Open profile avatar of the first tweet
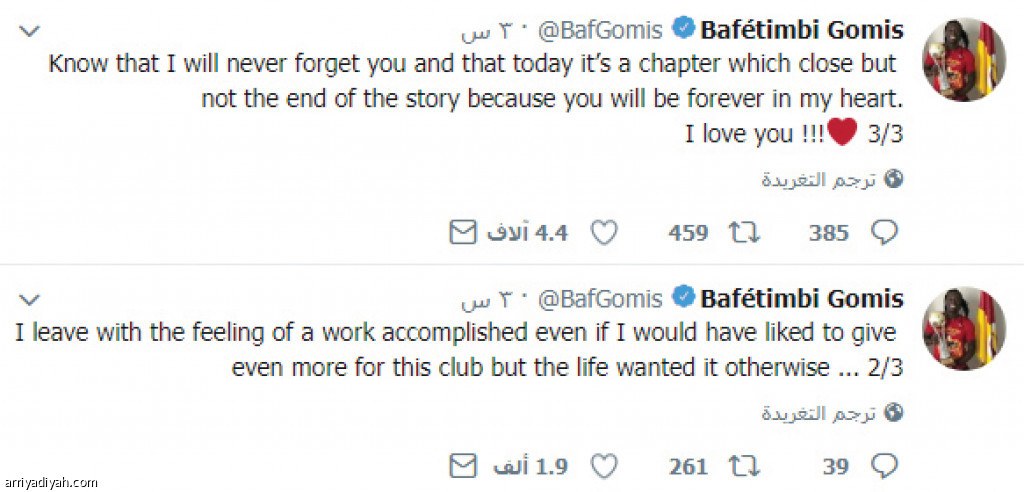This screenshot has width=1024, height=492. (x=963, y=58)
